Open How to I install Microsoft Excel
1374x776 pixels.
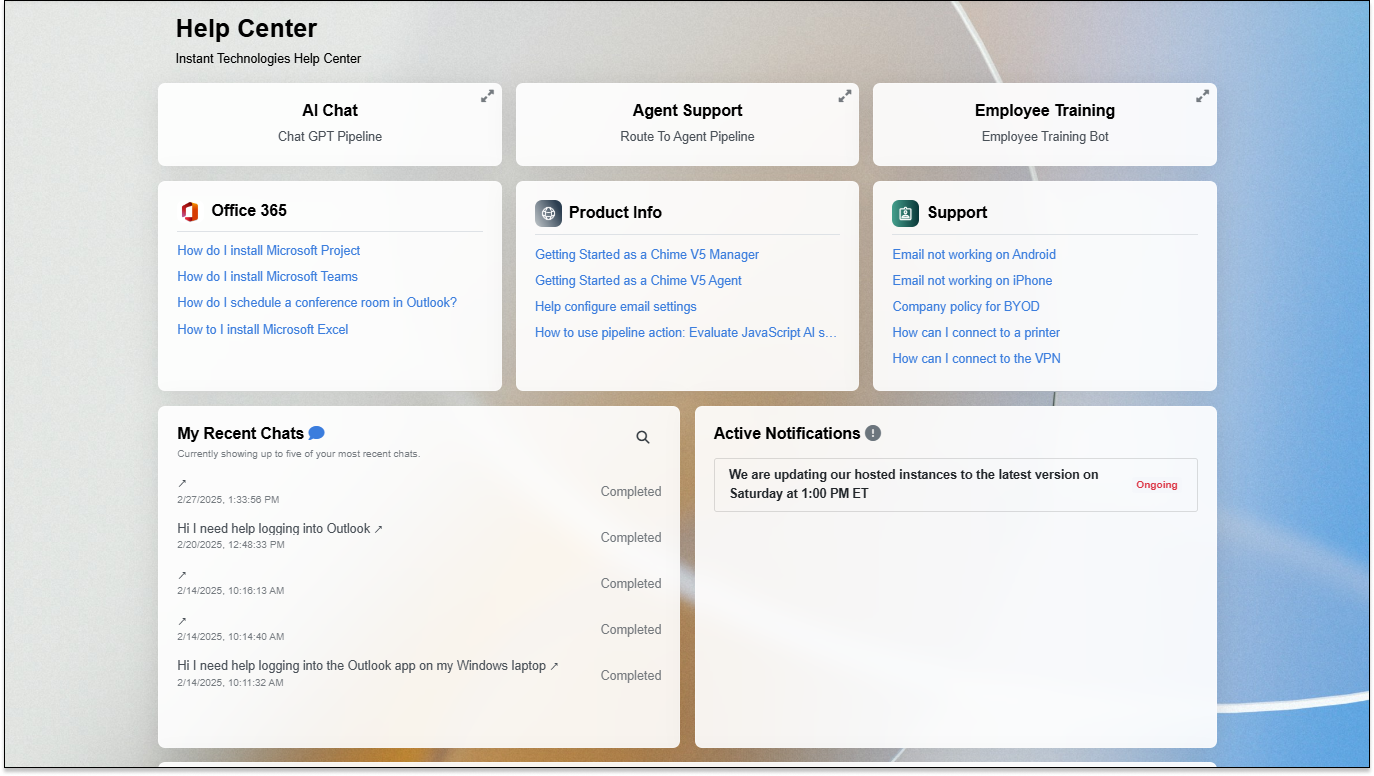[x=263, y=330]
